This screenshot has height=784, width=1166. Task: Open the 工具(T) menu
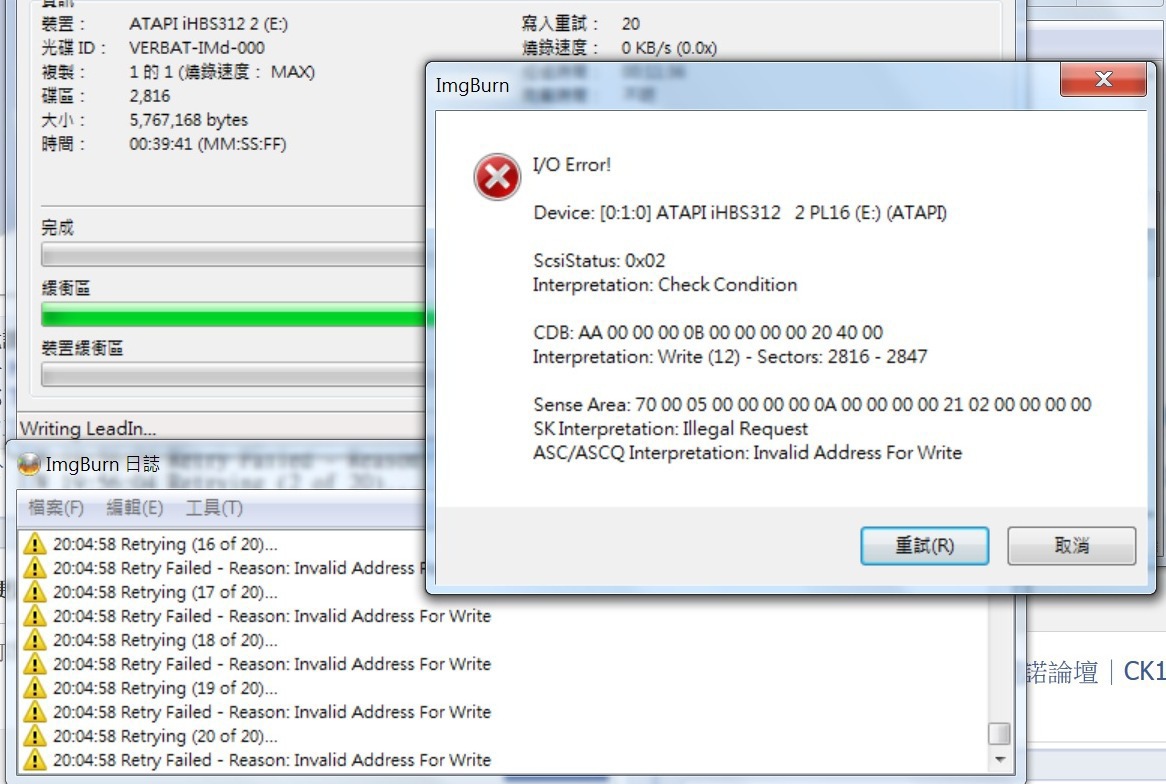point(214,508)
